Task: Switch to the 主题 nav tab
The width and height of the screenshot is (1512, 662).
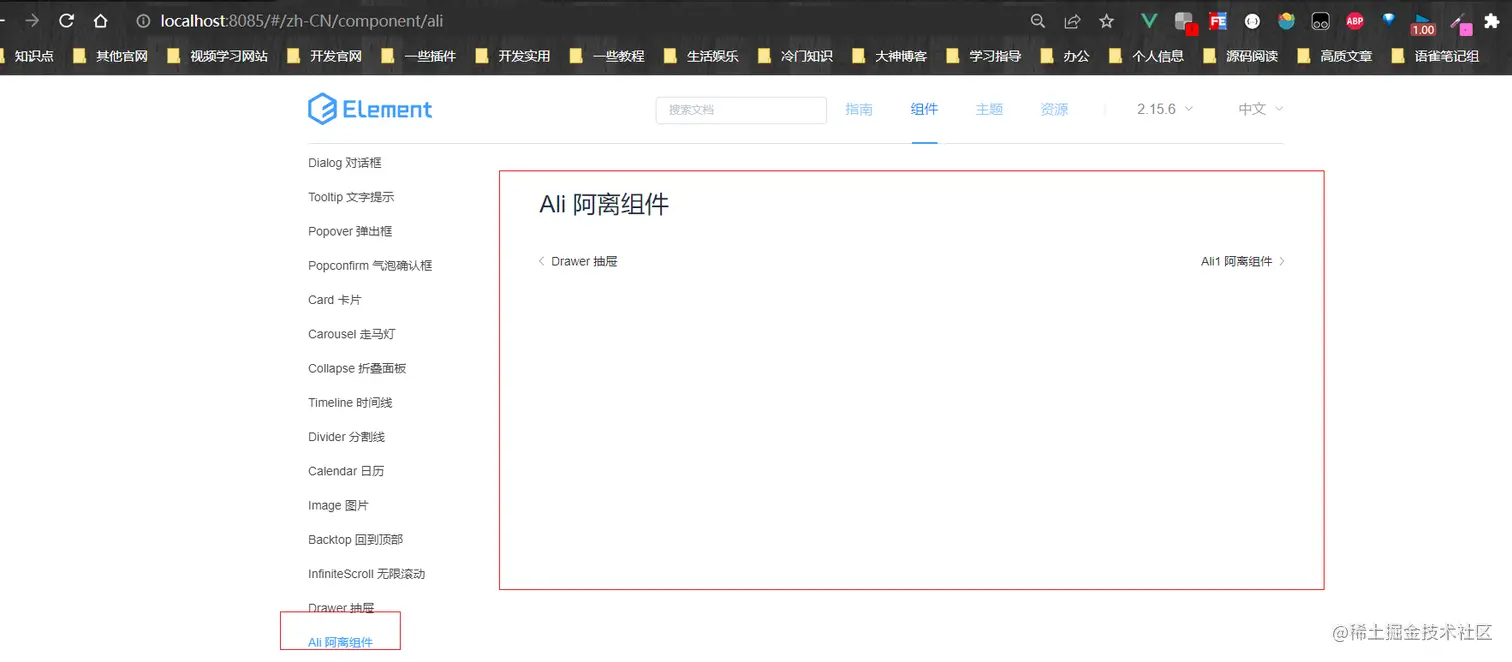Action: 989,109
